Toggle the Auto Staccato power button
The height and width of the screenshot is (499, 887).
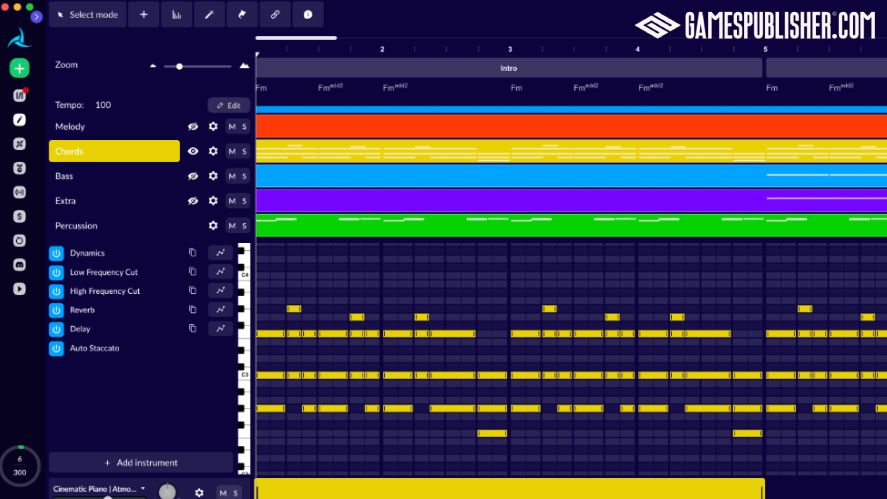click(x=56, y=348)
